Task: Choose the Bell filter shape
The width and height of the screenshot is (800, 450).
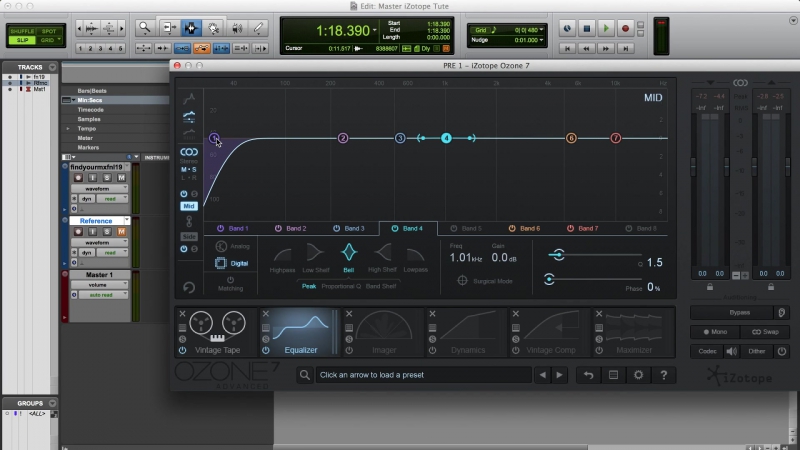Action: click(348, 257)
